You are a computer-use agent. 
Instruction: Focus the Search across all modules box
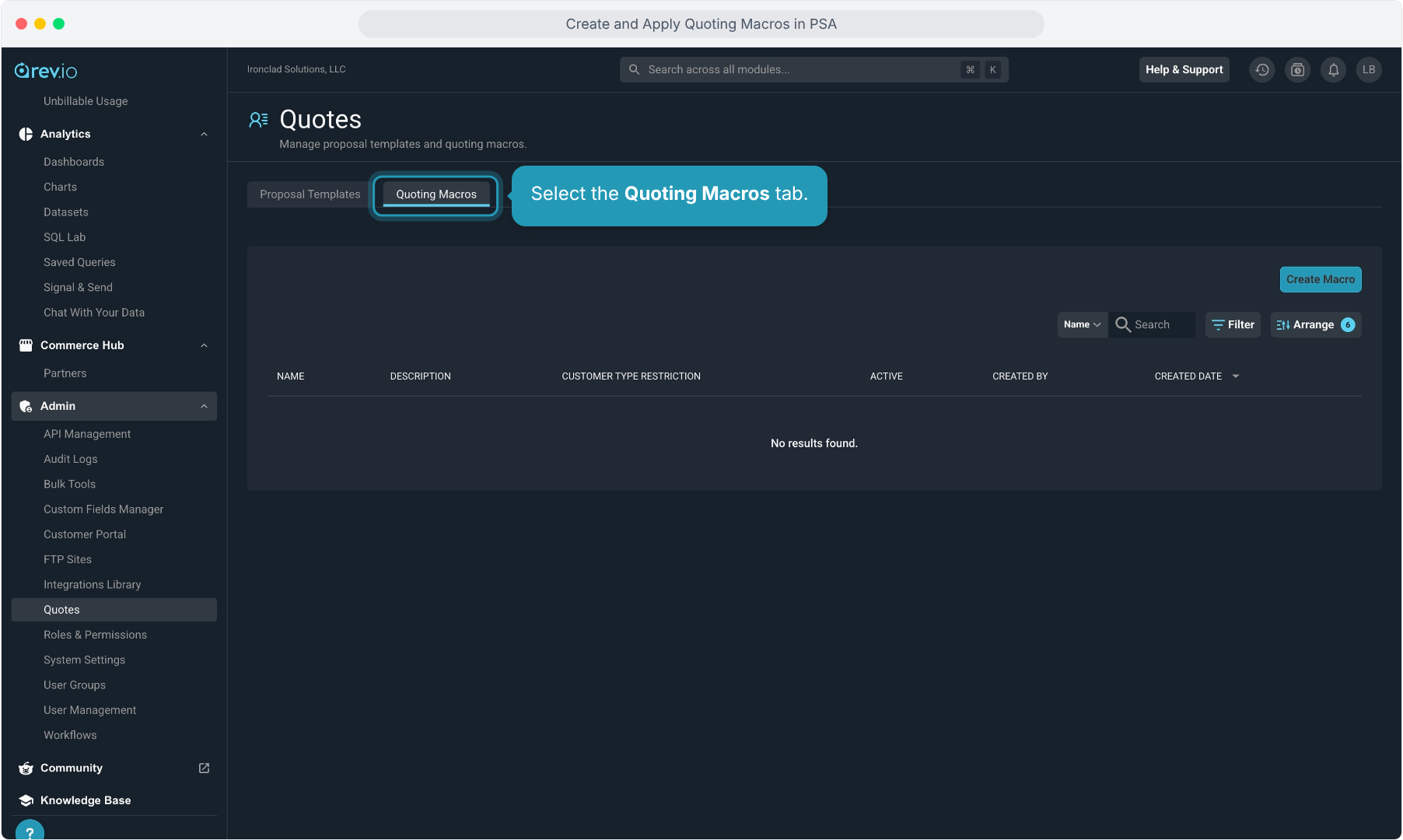click(x=813, y=70)
